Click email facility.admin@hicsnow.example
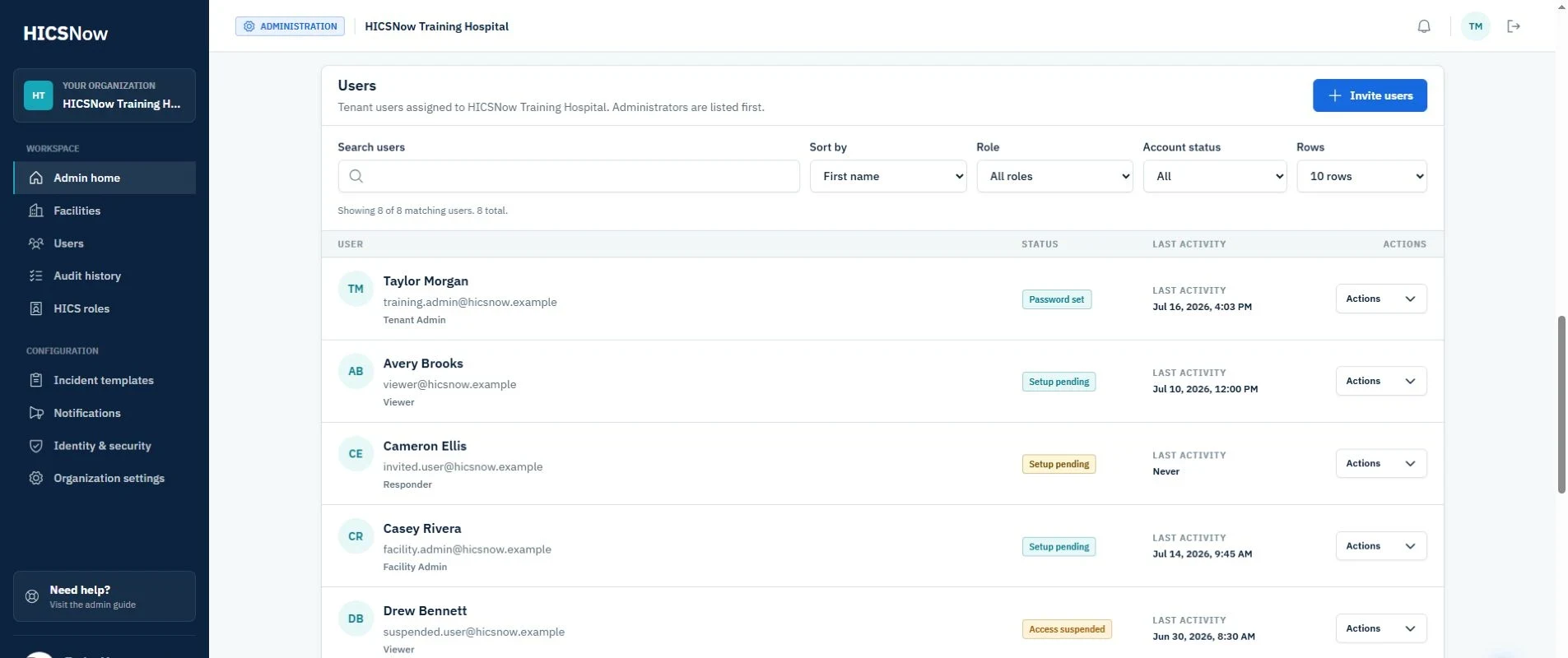 click(467, 549)
